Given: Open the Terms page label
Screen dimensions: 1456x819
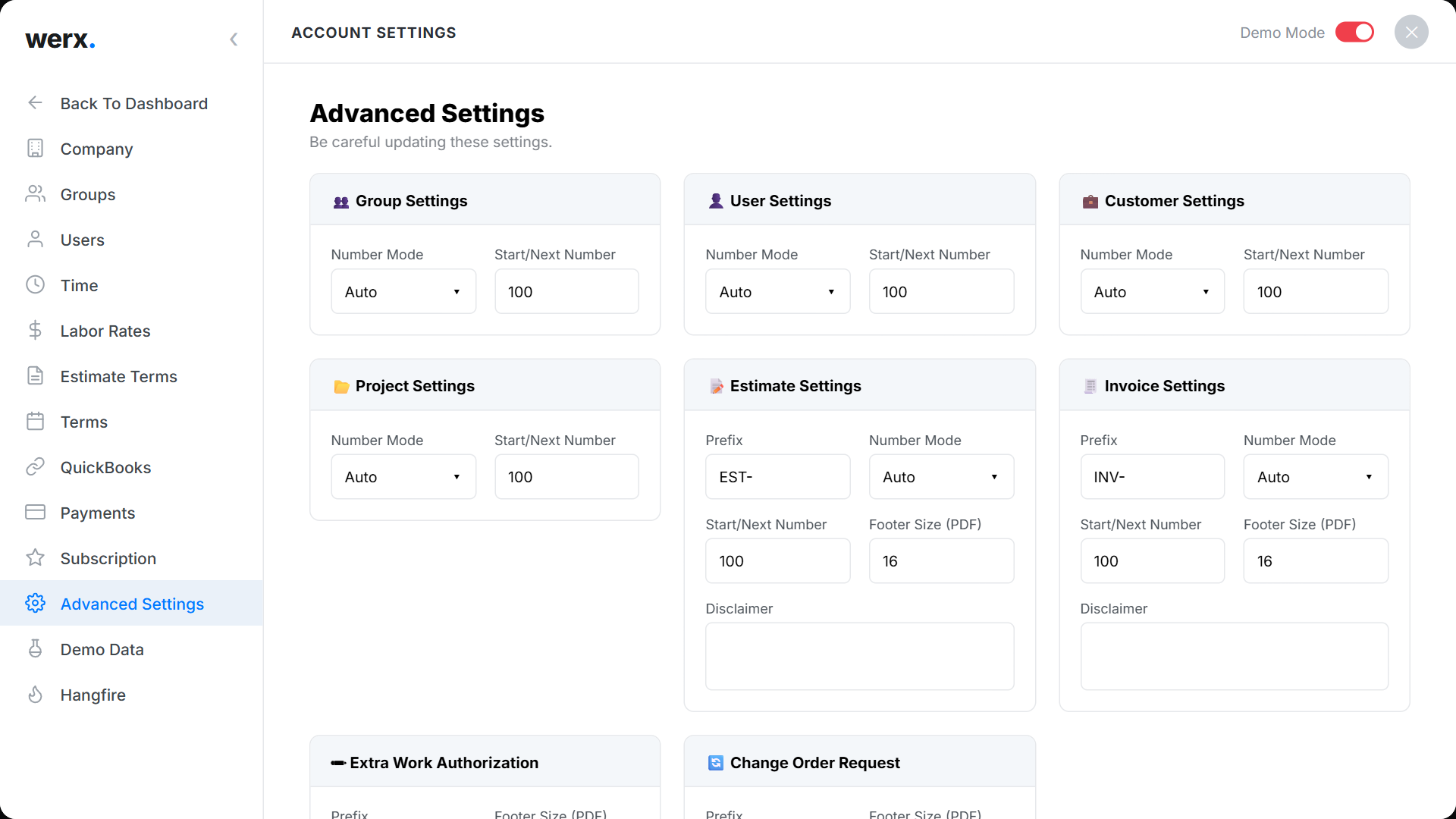Looking at the screenshot, I should (84, 422).
